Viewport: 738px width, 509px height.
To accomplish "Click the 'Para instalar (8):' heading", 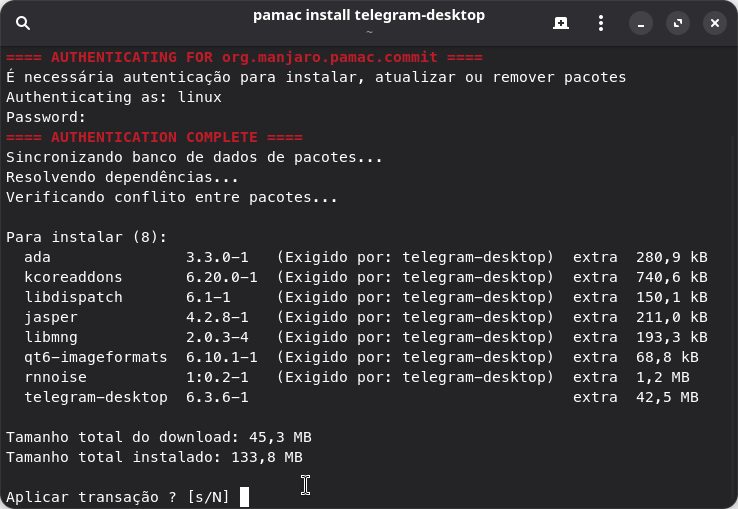I will click(x=86, y=237).
